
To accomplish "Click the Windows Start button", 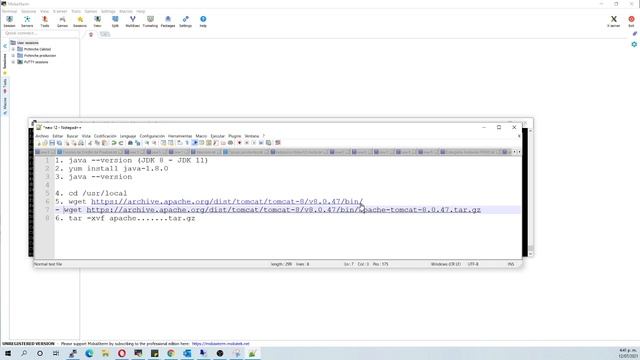I will (8, 353).
